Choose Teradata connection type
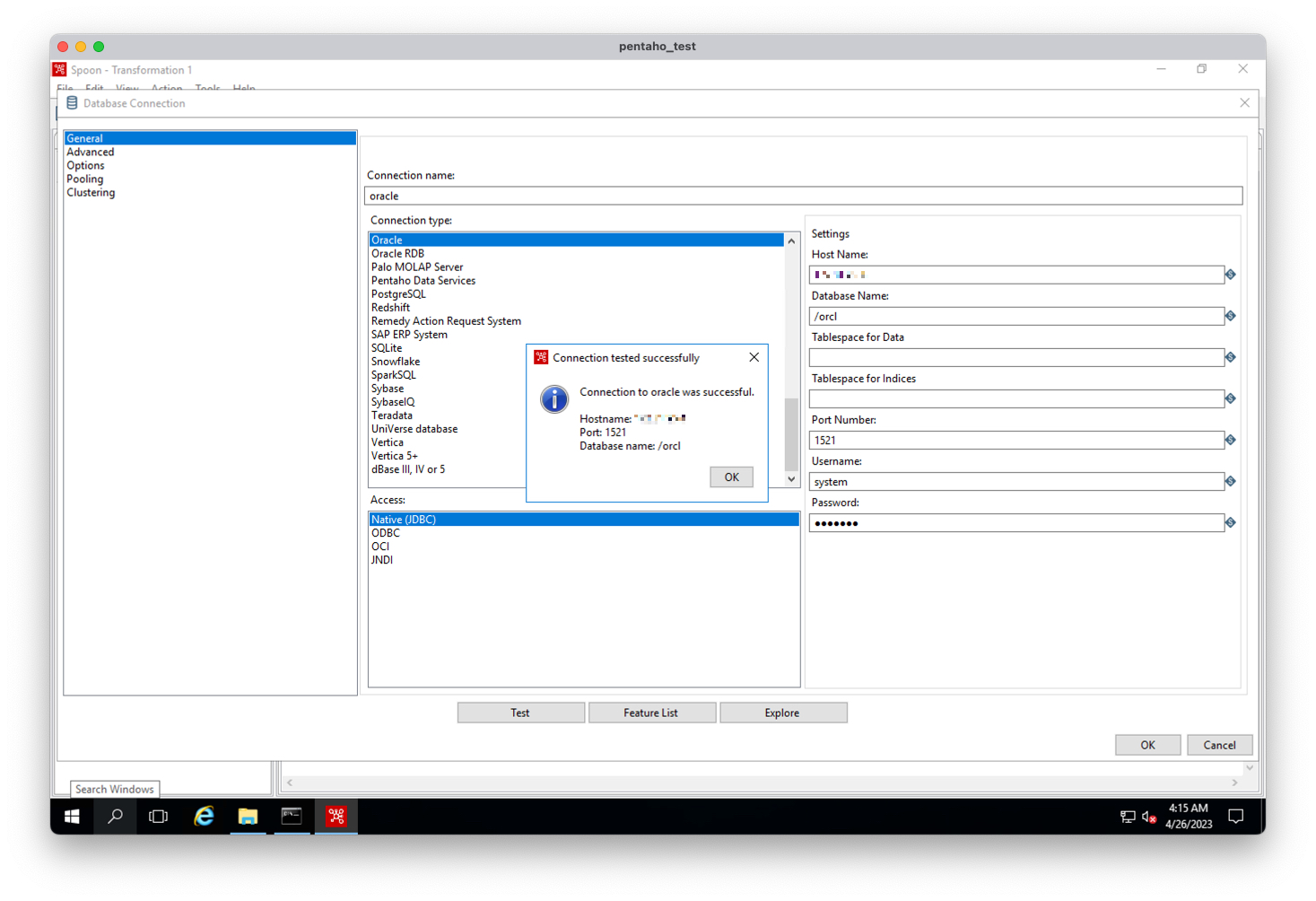1316x901 pixels. point(392,415)
